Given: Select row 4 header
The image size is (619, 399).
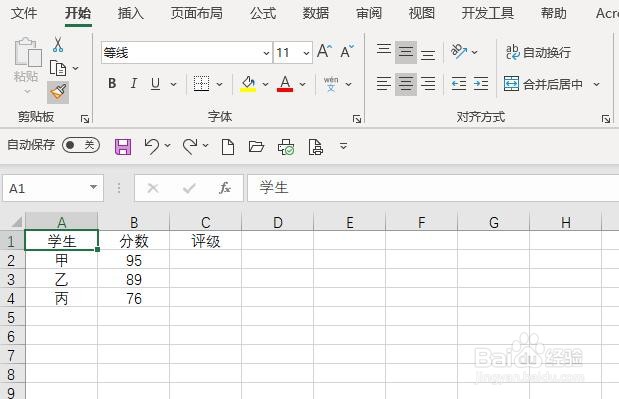Looking at the screenshot, I should click(x=12, y=298).
